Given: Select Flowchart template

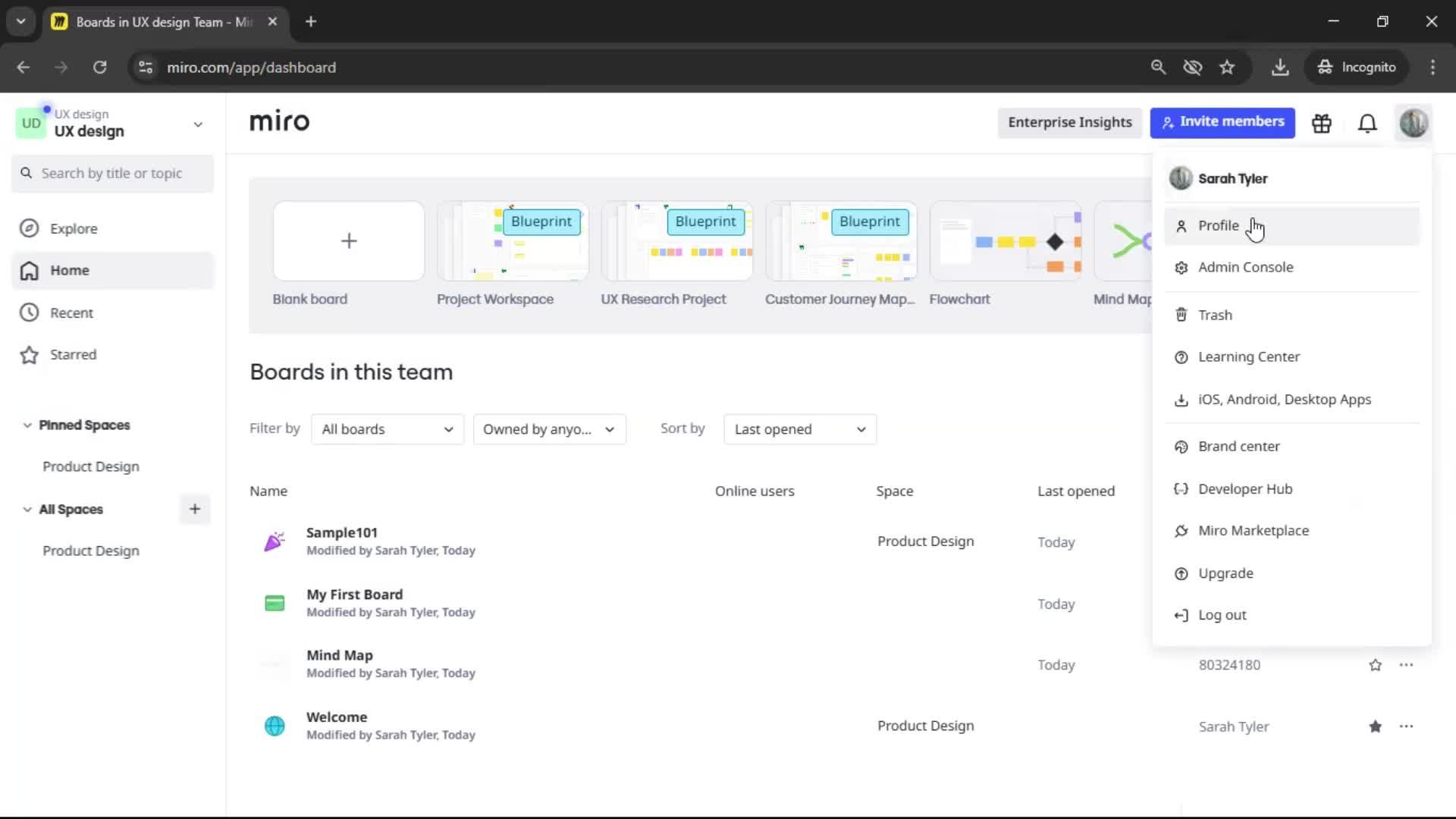Looking at the screenshot, I should (1006, 241).
